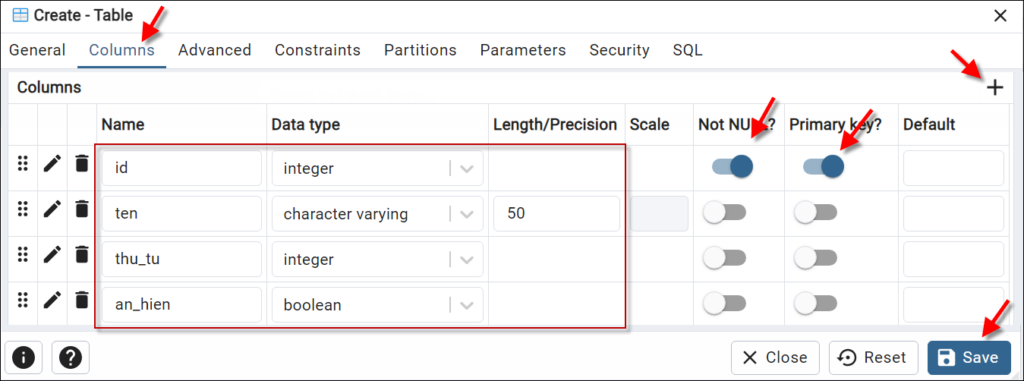Enable Not NULL for ten column
This screenshot has width=1024, height=381.
tap(724, 212)
